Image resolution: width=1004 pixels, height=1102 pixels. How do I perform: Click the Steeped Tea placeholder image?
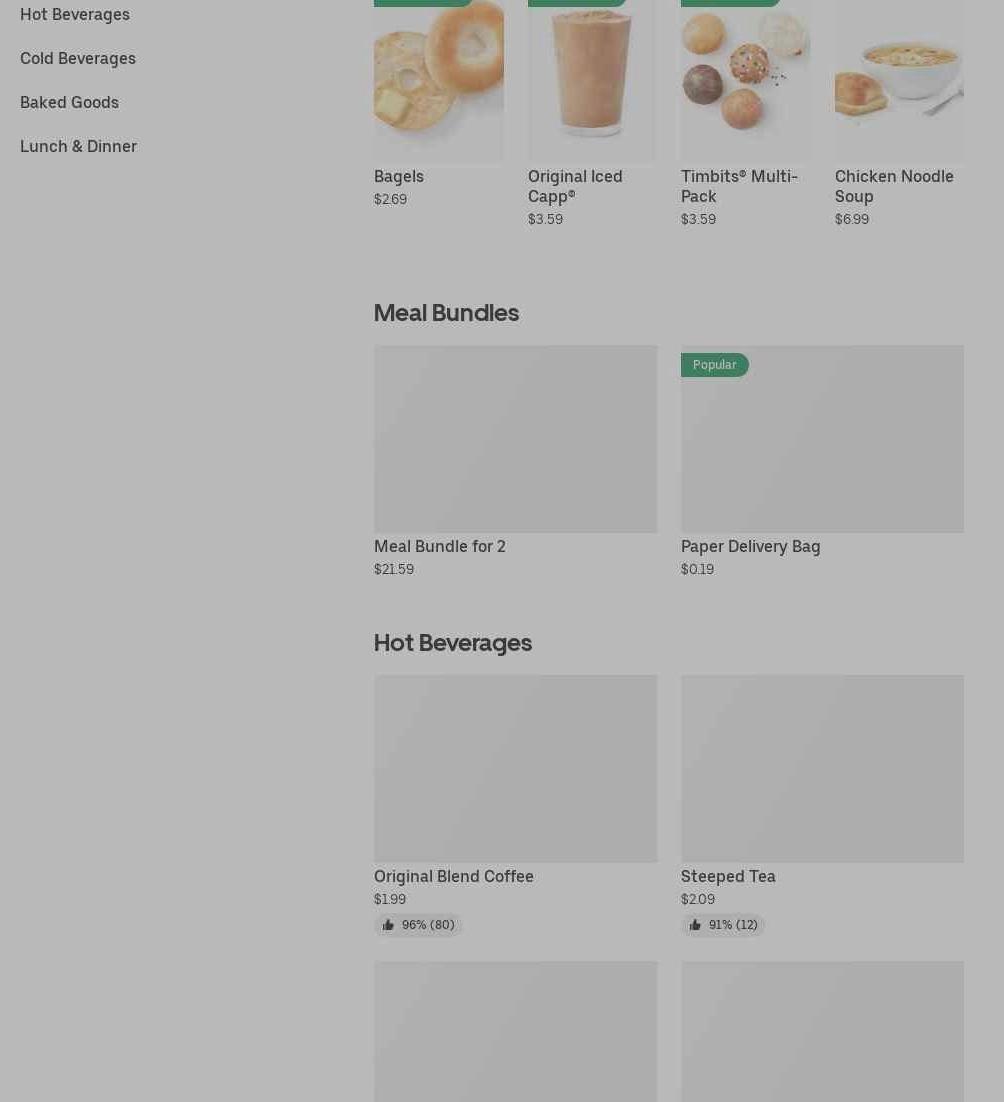pyautogui.click(x=822, y=769)
